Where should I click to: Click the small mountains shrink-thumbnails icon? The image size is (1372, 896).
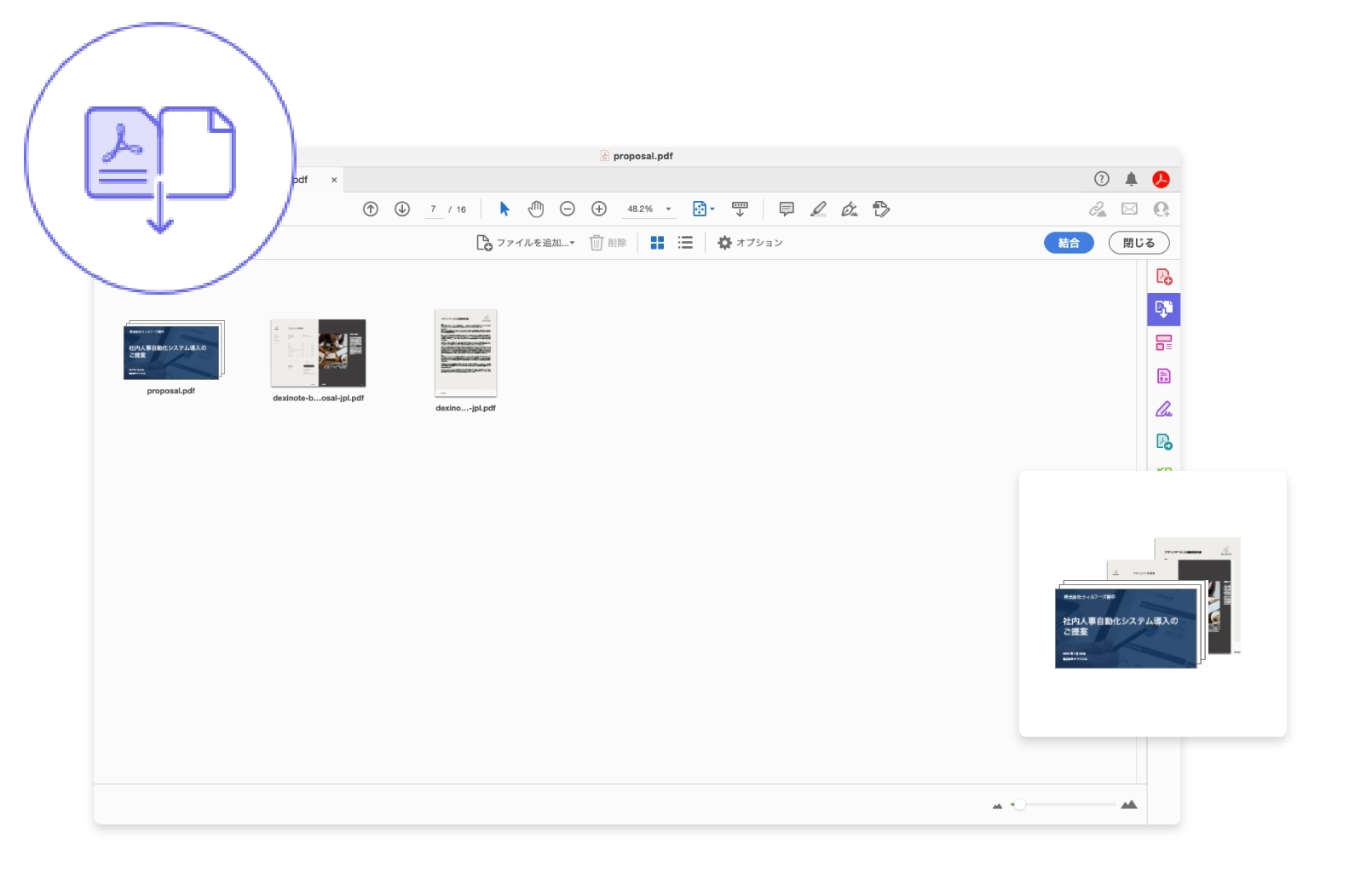997,806
